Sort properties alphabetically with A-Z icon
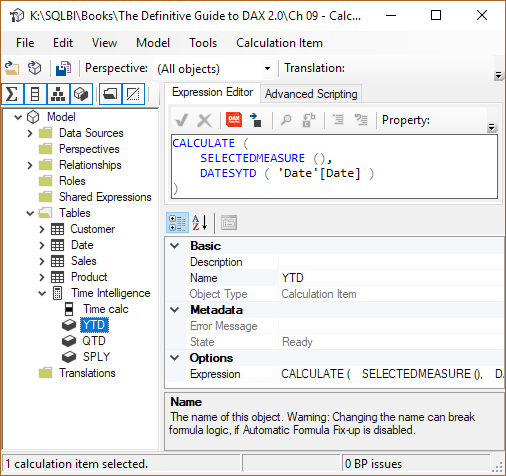Viewport: 506px width, 476px height. (x=200, y=222)
